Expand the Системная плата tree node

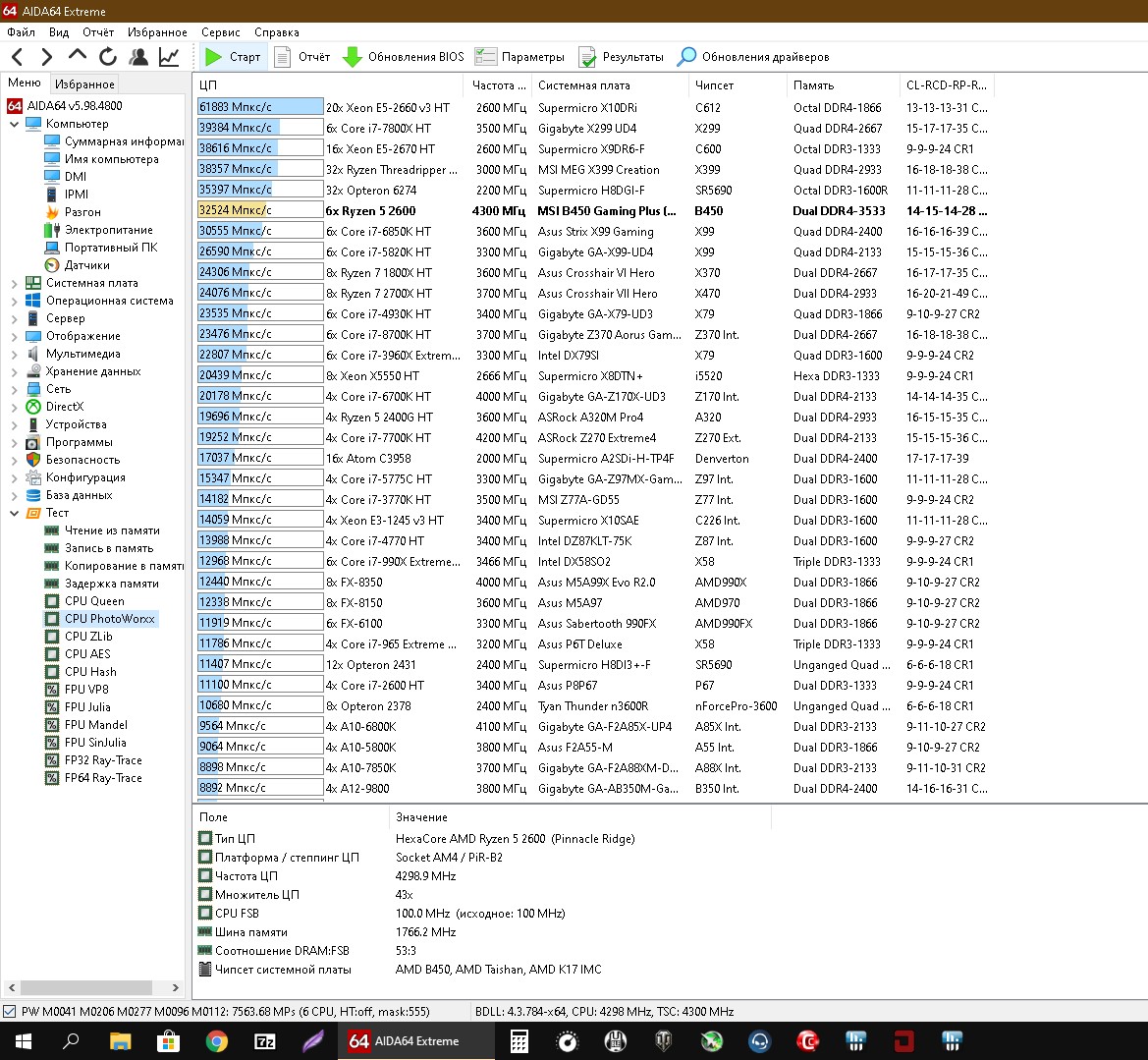14,283
